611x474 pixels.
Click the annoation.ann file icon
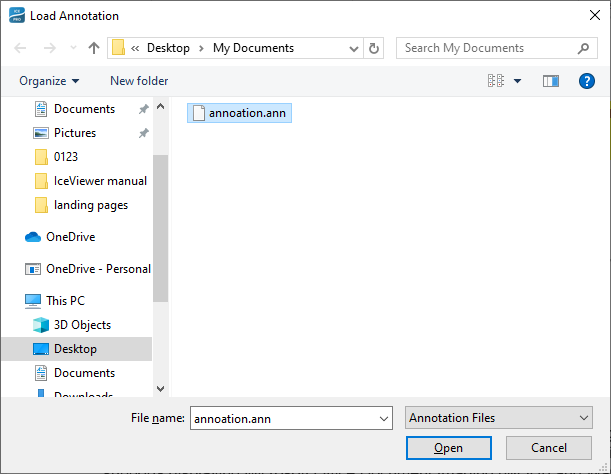[199, 113]
